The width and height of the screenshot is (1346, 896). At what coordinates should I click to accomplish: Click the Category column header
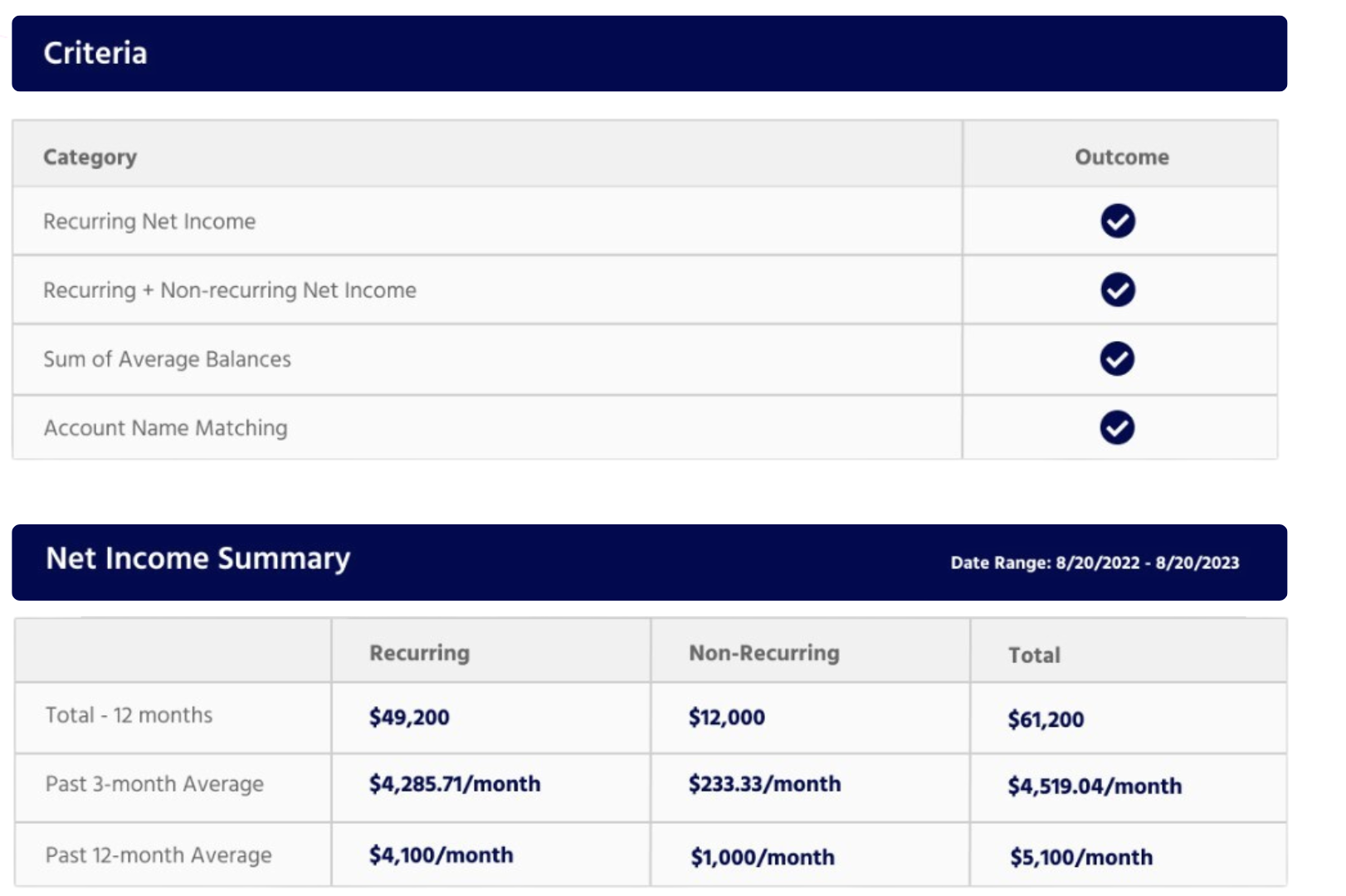pyautogui.click(x=90, y=157)
